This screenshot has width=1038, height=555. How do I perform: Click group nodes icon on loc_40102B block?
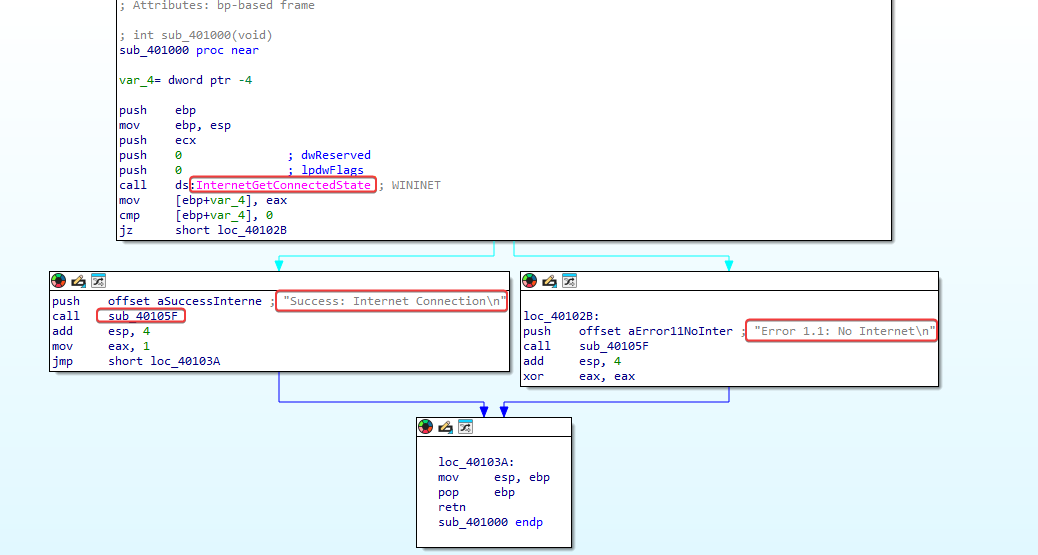(569, 281)
